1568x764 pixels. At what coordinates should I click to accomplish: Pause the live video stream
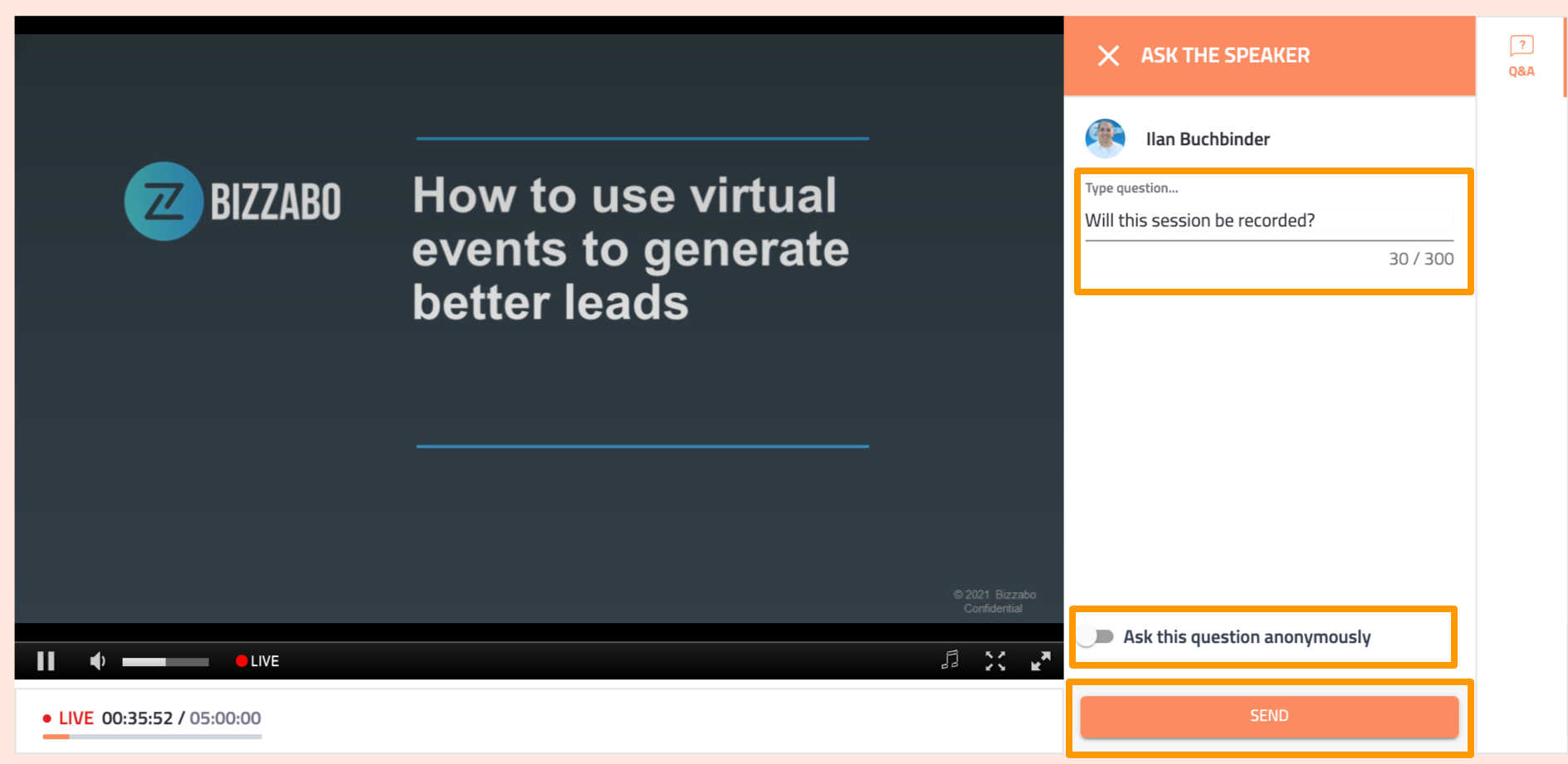[x=46, y=661]
